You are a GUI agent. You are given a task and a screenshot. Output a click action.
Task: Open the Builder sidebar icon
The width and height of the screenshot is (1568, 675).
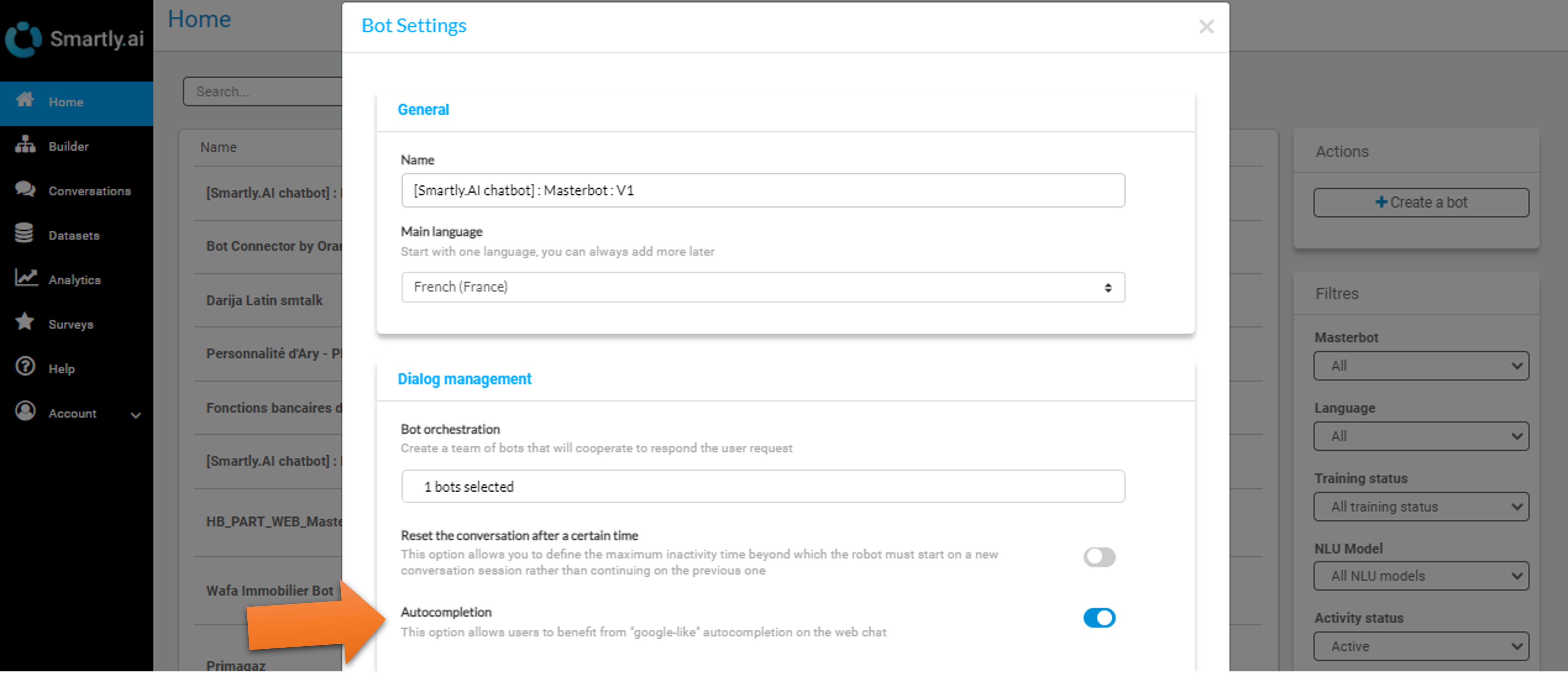coord(25,145)
